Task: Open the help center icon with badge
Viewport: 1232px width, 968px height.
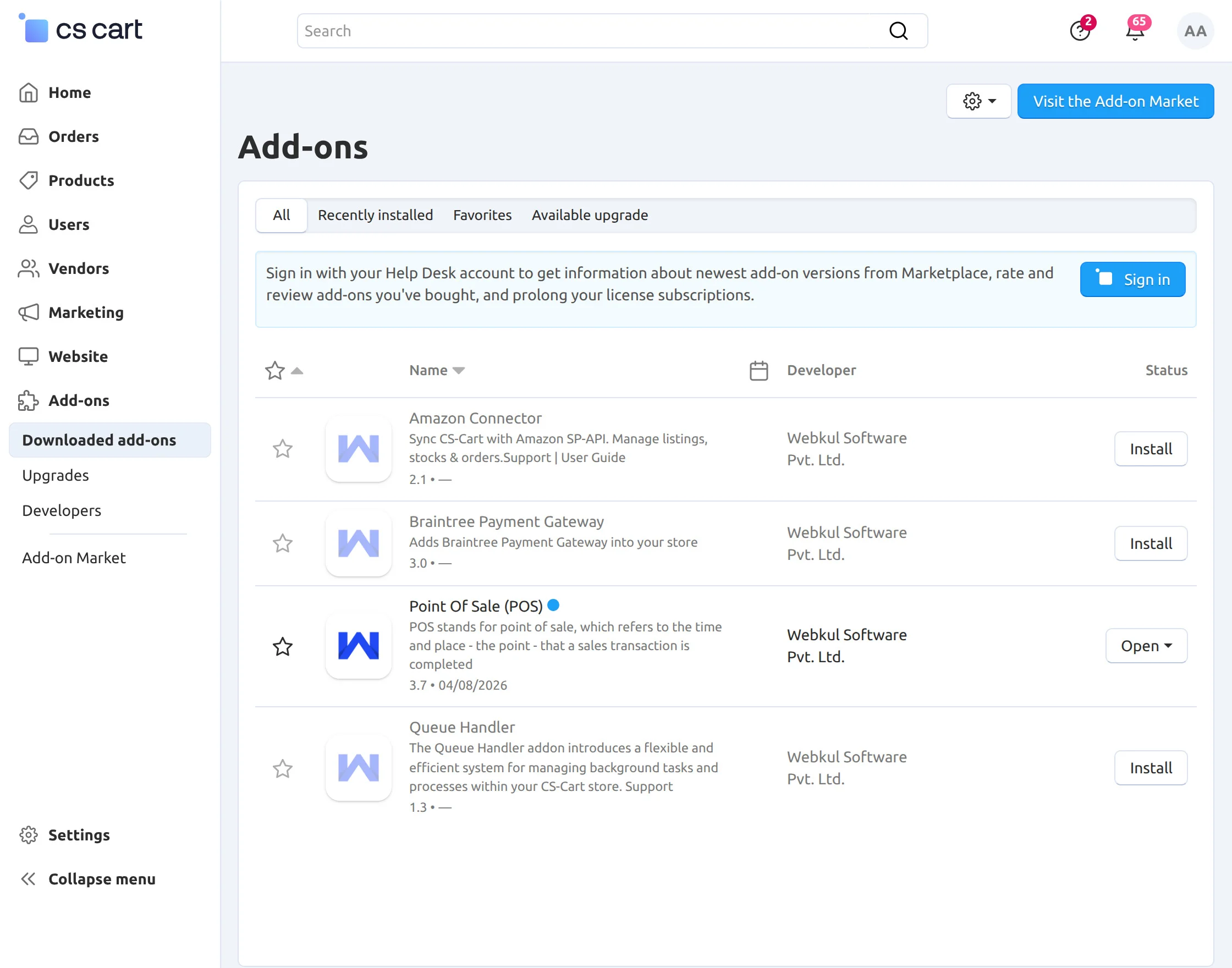Action: (x=1080, y=31)
